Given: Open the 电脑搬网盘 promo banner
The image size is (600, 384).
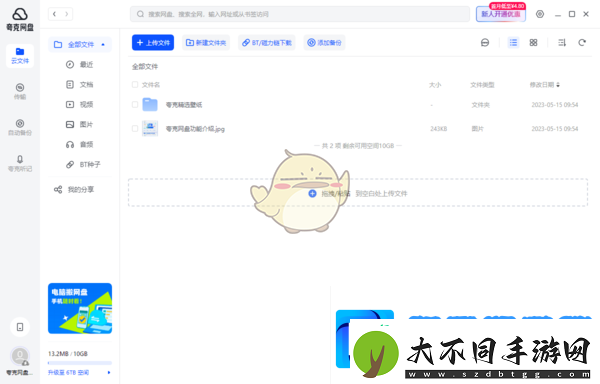Looking at the screenshot, I should pyautogui.click(x=80, y=308).
